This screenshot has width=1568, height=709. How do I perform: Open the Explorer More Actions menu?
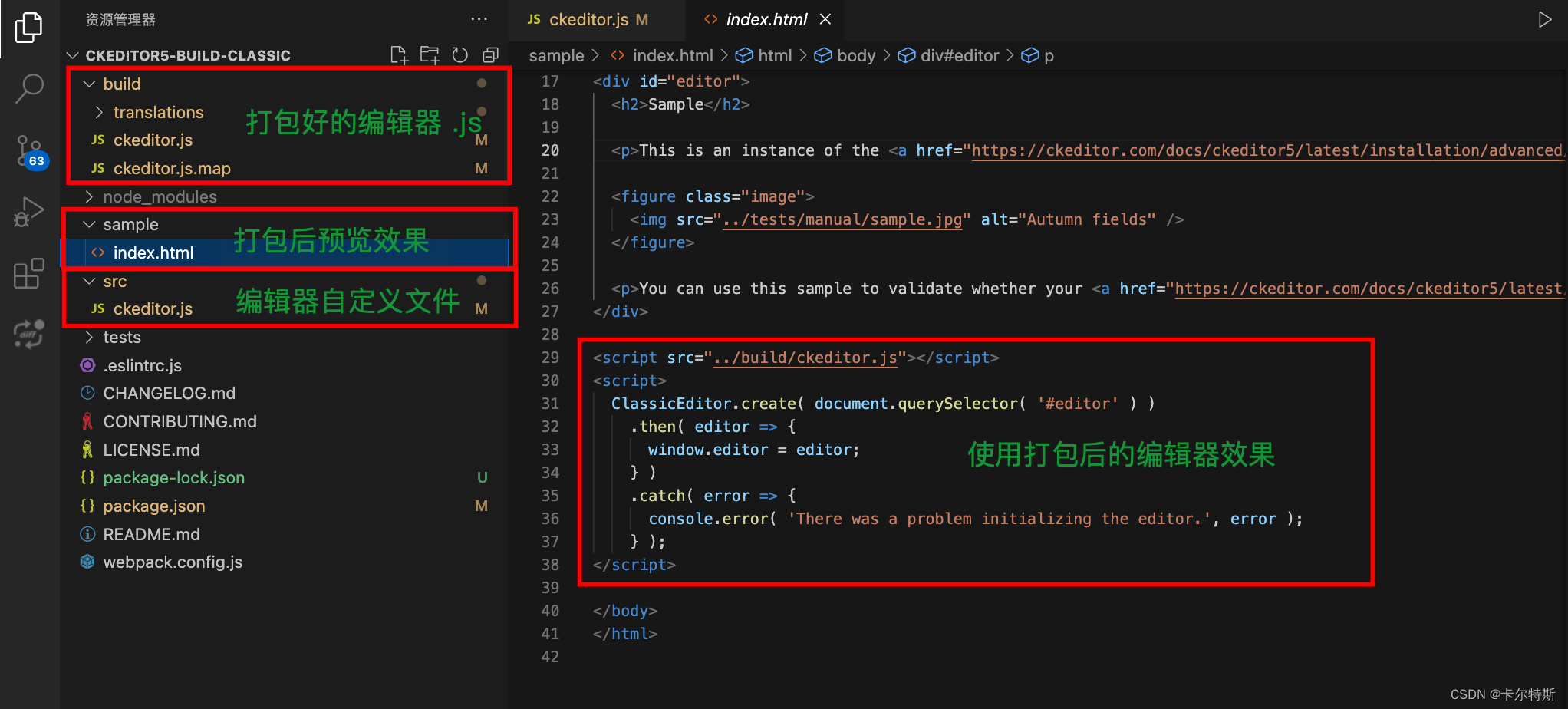coord(479,19)
